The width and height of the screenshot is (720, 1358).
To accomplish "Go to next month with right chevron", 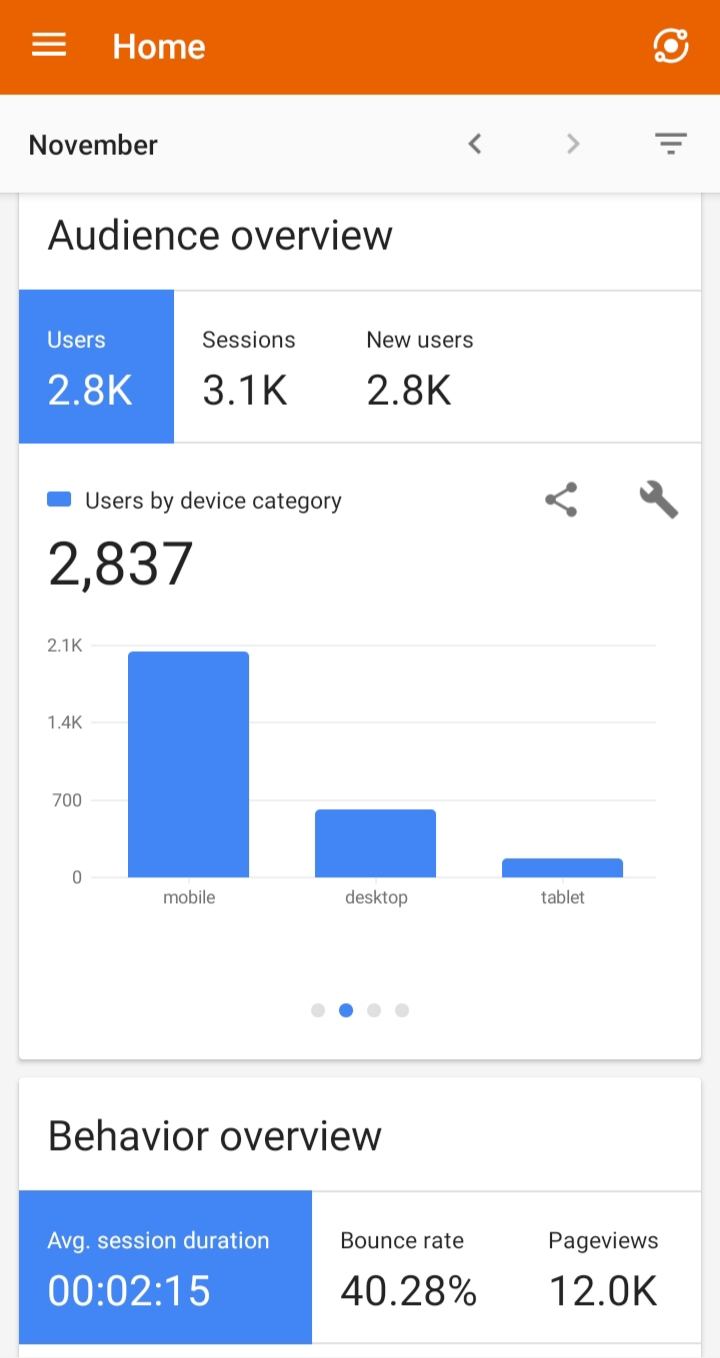I will click(573, 144).
